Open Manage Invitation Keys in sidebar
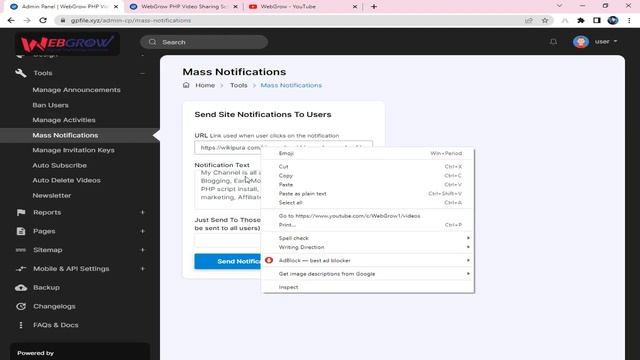This screenshot has height=360, width=640. click(x=73, y=150)
